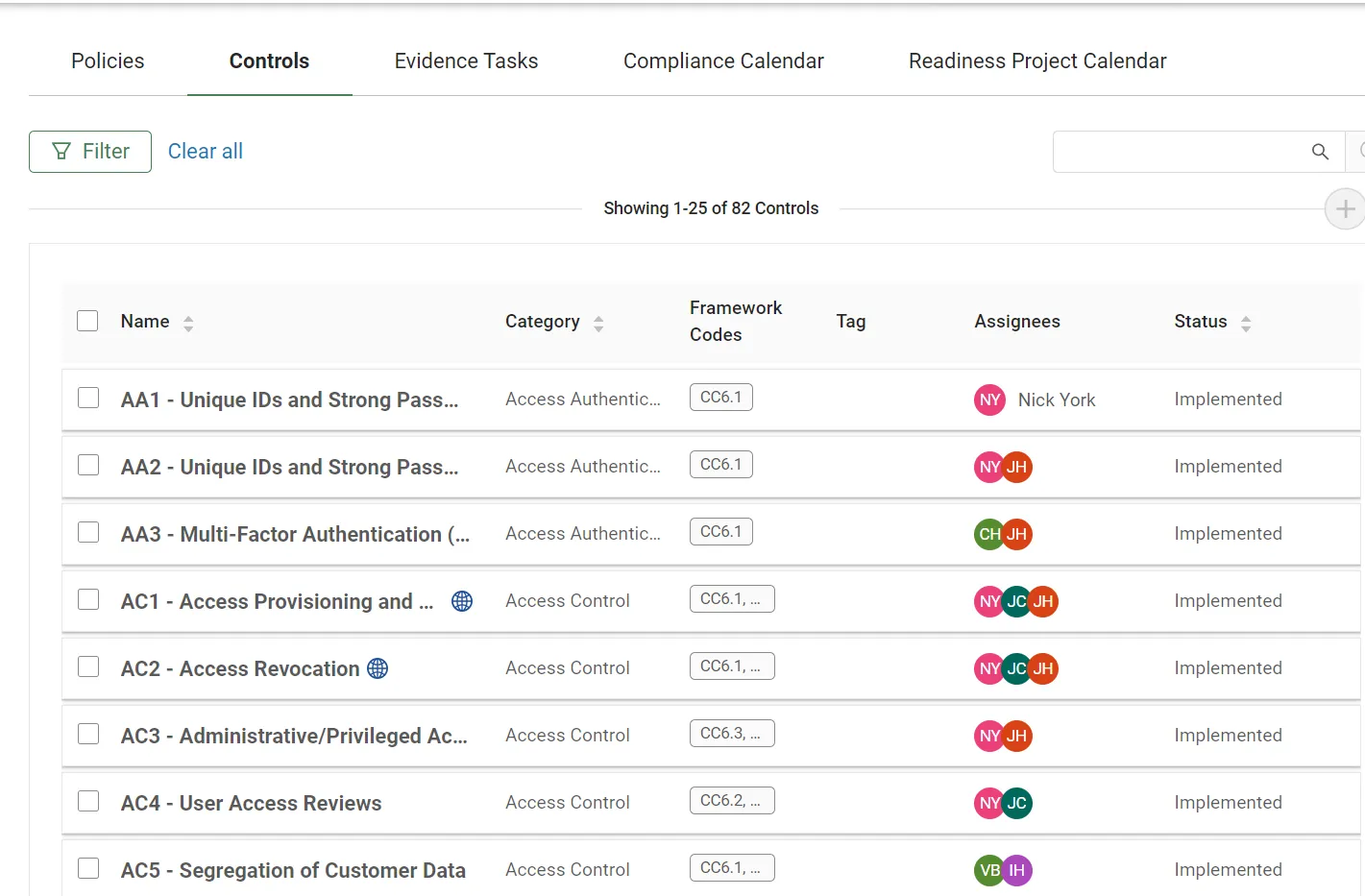This screenshot has width=1365, height=896.
Task: Click the NY avatar for Nick York
Action: coord(989,400)
